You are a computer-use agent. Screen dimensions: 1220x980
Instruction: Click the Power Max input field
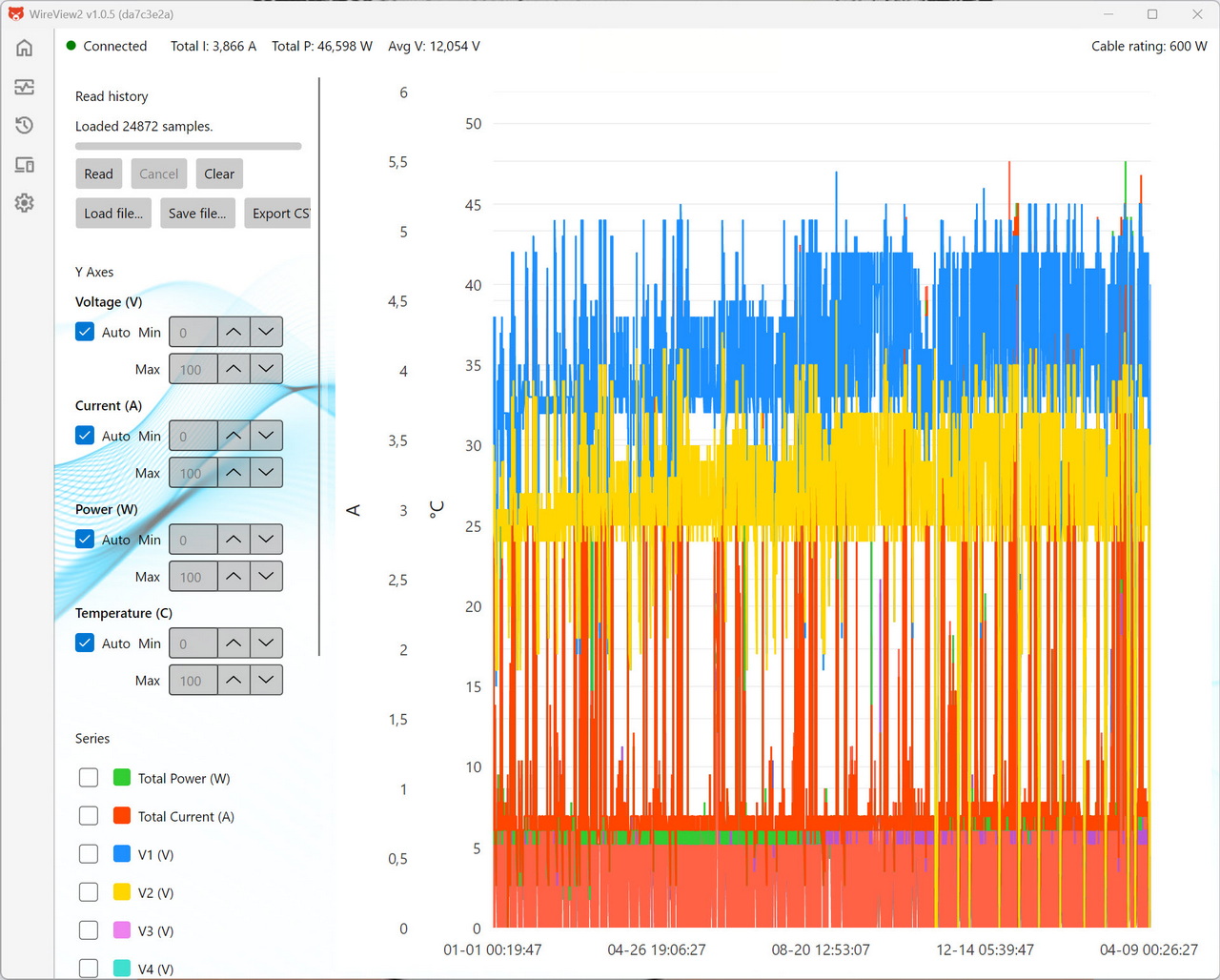[x=193, y=577]
